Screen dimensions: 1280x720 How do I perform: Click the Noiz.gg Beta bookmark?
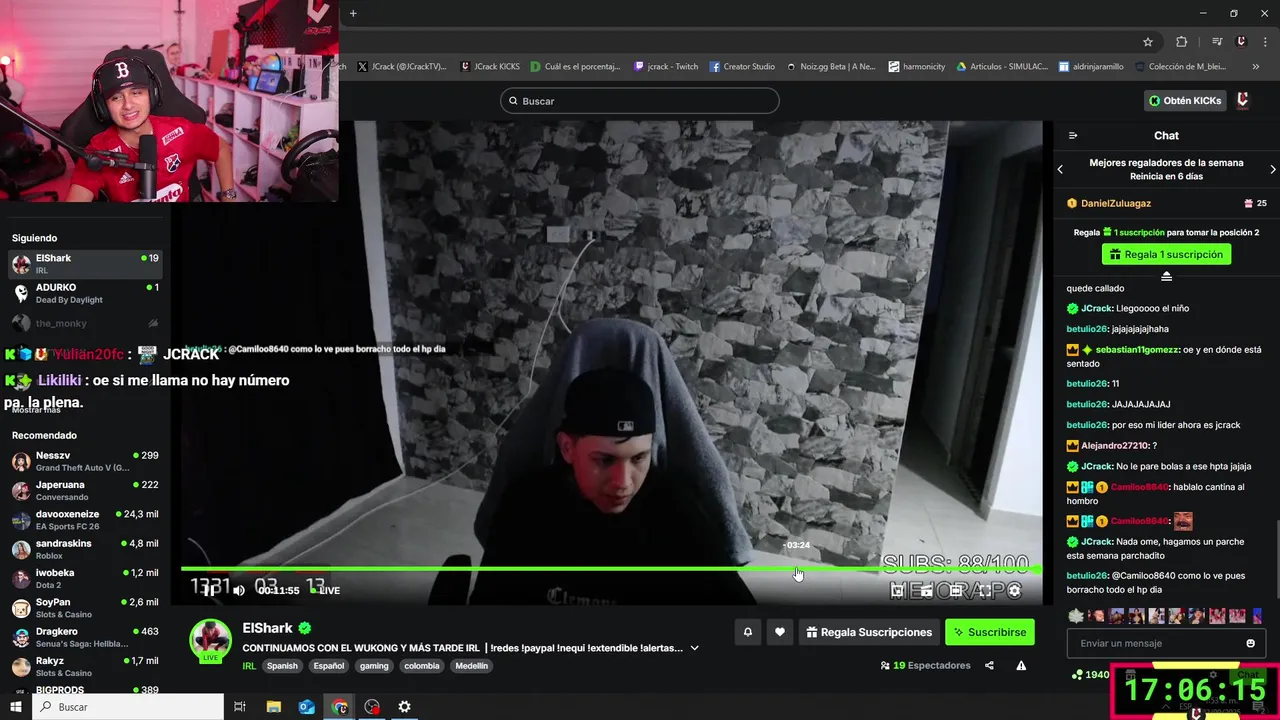pyautogui.click(x=831, y=67)
